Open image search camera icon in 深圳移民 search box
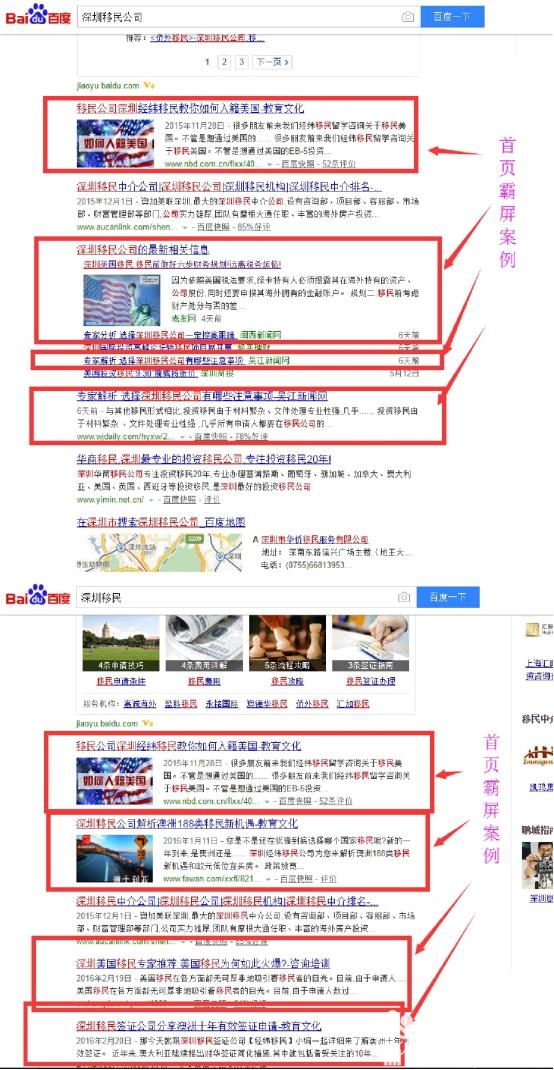The width and height of the screenshot is (554, 1070). pyautogui.click(x=404, y=597)
